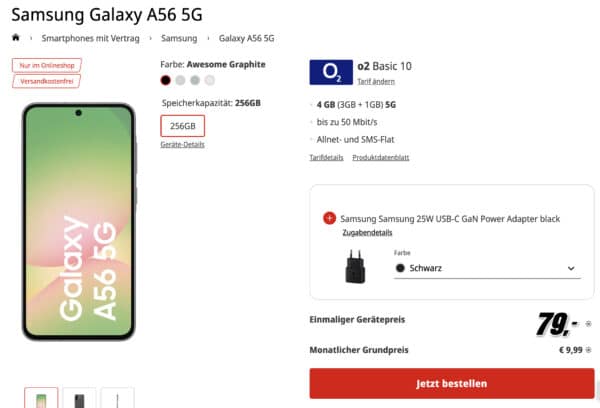Viewport: 600px width, 408px height.
Task: Click the red plus icon beside the Power Adapter
Action: (x=329, y=218)
